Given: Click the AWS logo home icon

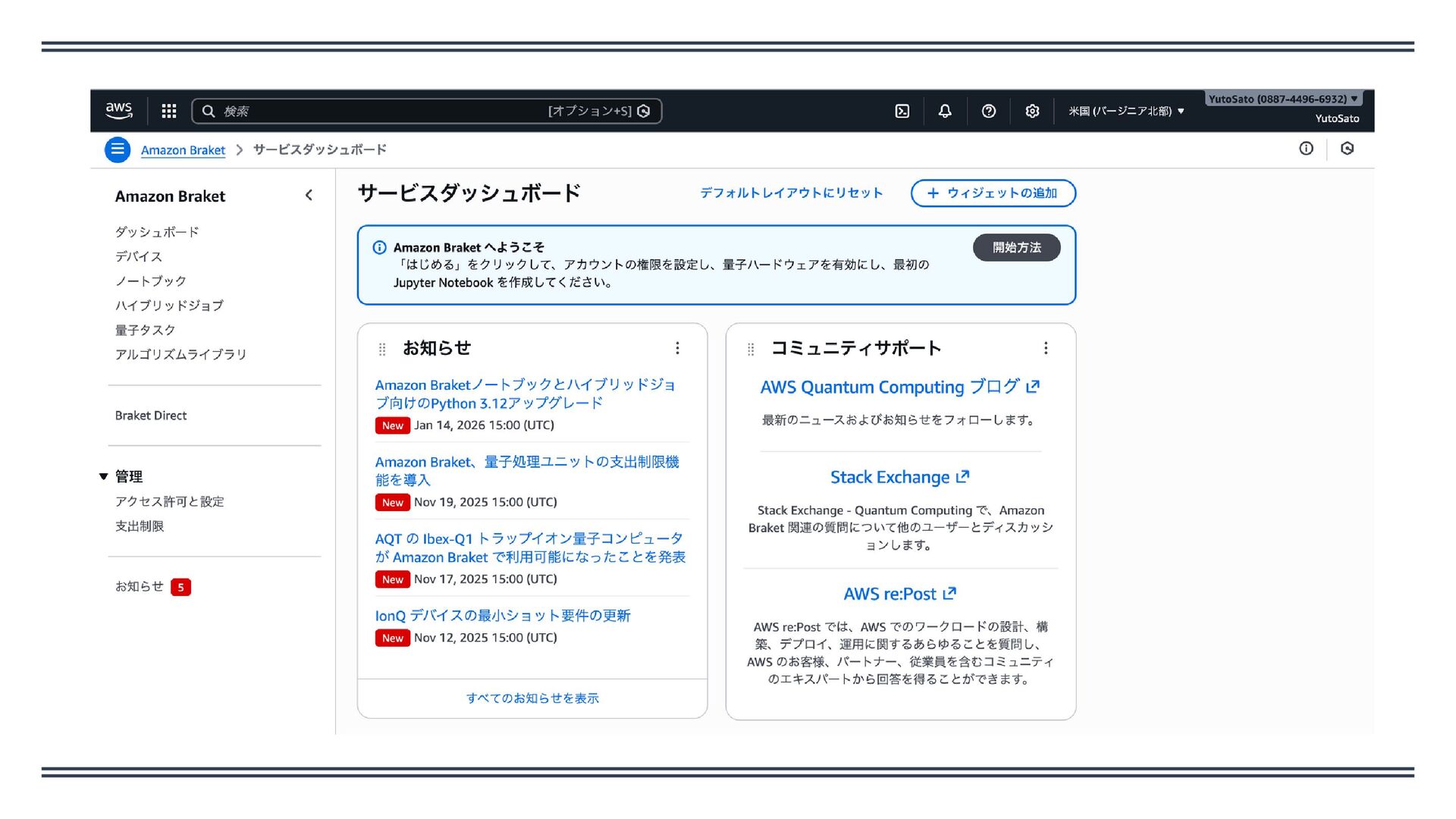Looking at the screenshot, I should point(119,111).
